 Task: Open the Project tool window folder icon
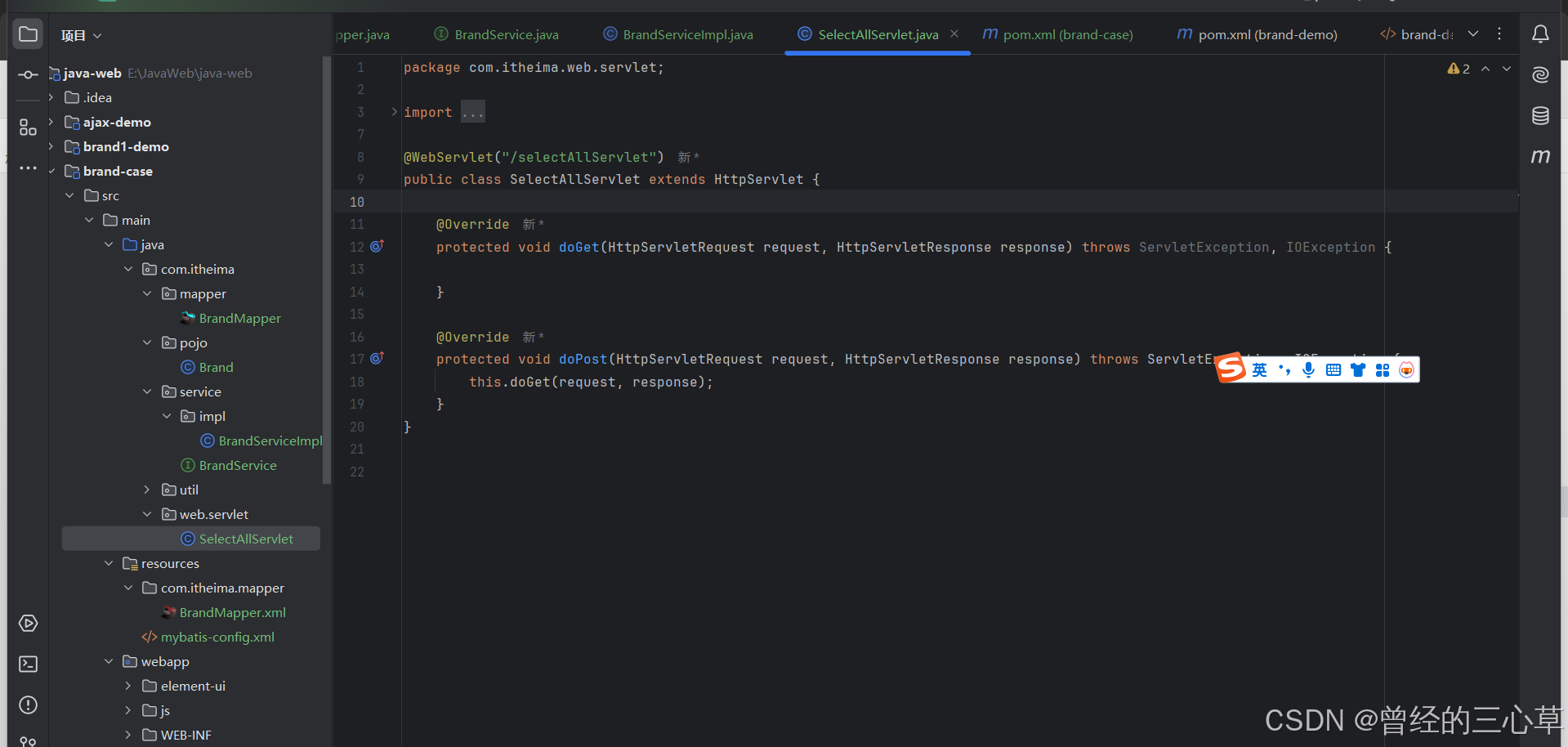coord(28,34)
